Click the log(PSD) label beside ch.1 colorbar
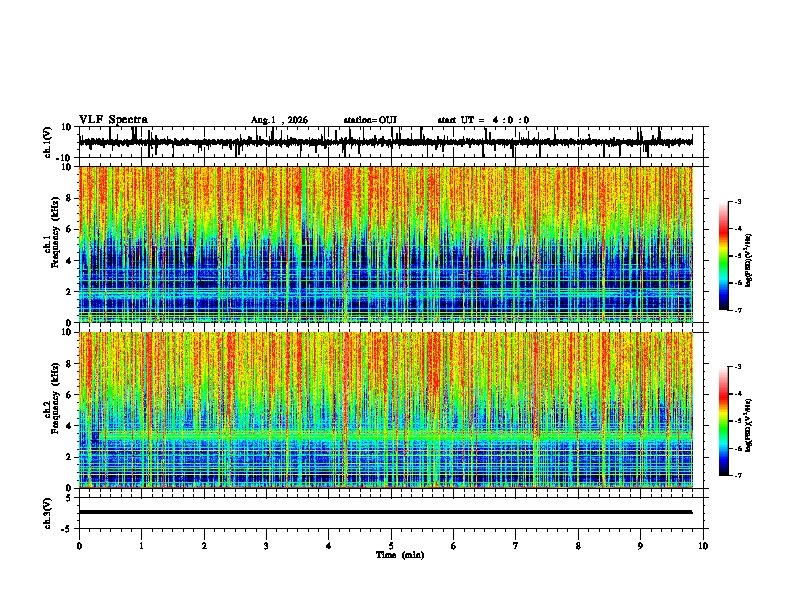The height and width of the screenshot is (612, 792). pos(749,260)
